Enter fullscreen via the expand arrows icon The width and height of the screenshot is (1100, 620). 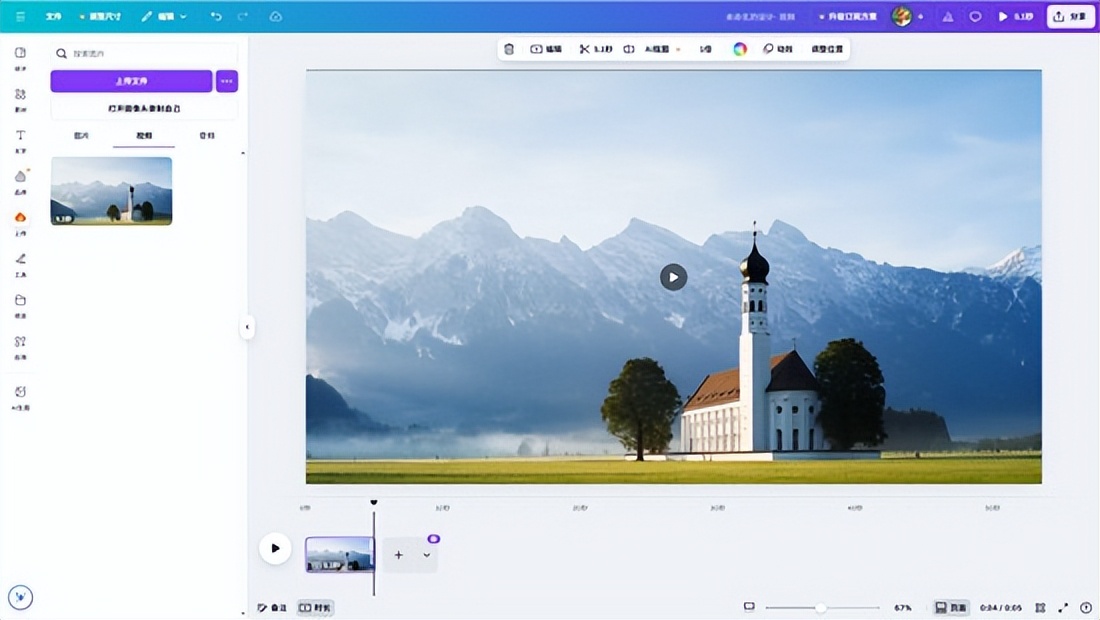pyautogui.click(x=1063, y=607)
